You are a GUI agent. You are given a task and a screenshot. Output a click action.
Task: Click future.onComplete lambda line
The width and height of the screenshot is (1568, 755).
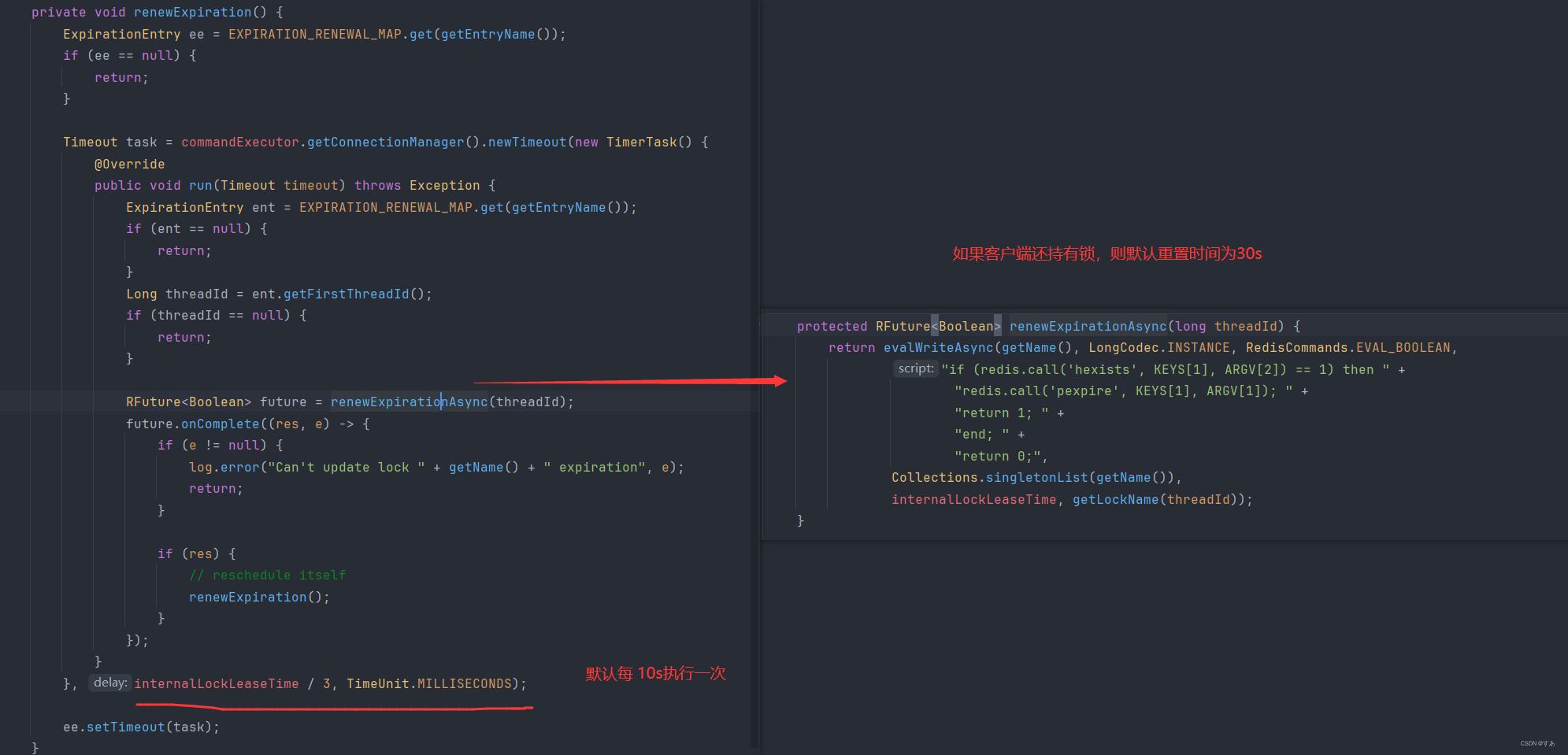click(x=248, y=424)
